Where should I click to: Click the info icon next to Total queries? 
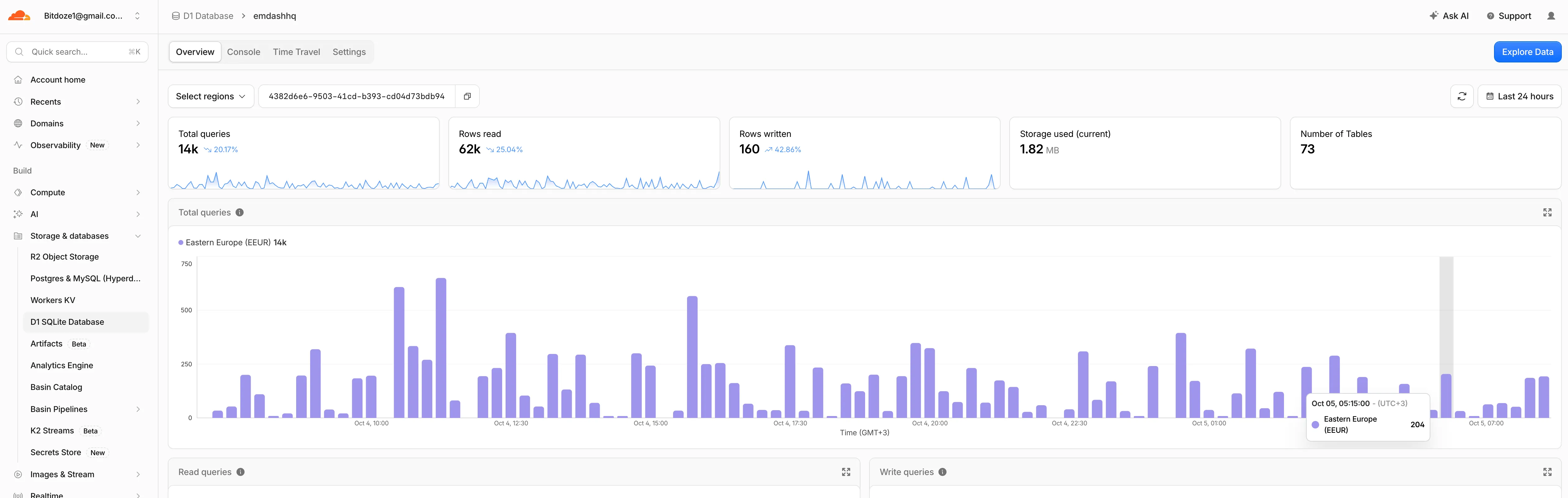click(240, 212)
